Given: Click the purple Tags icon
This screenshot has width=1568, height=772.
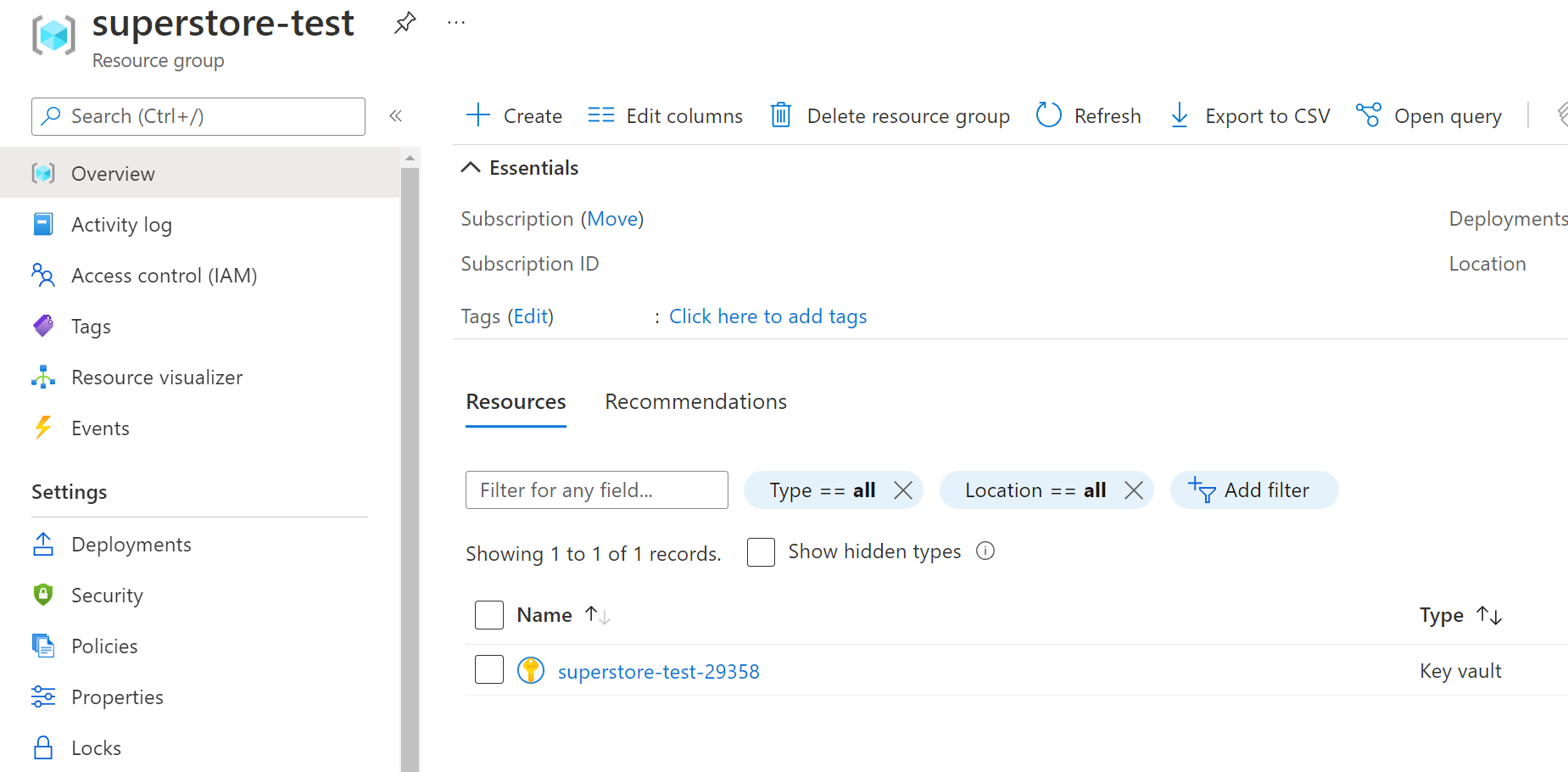Looking at the screenshot, I should (x=43, y=326).
